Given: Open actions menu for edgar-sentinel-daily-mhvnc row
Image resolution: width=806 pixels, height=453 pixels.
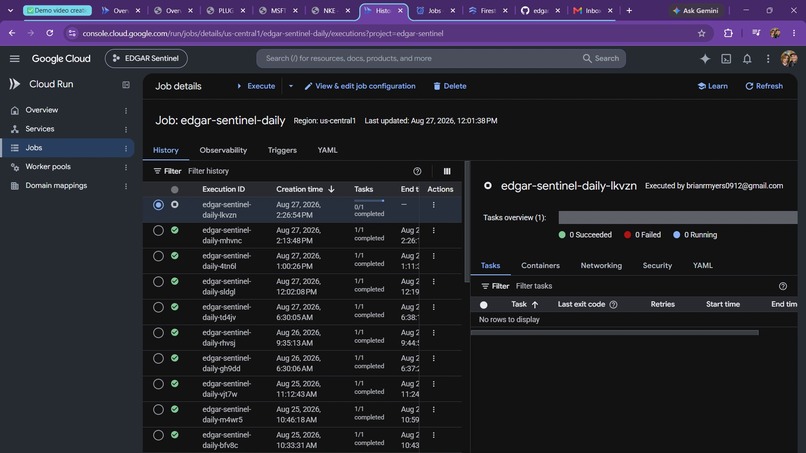Looking at the screenshot, I should click(x=433, y=230).
